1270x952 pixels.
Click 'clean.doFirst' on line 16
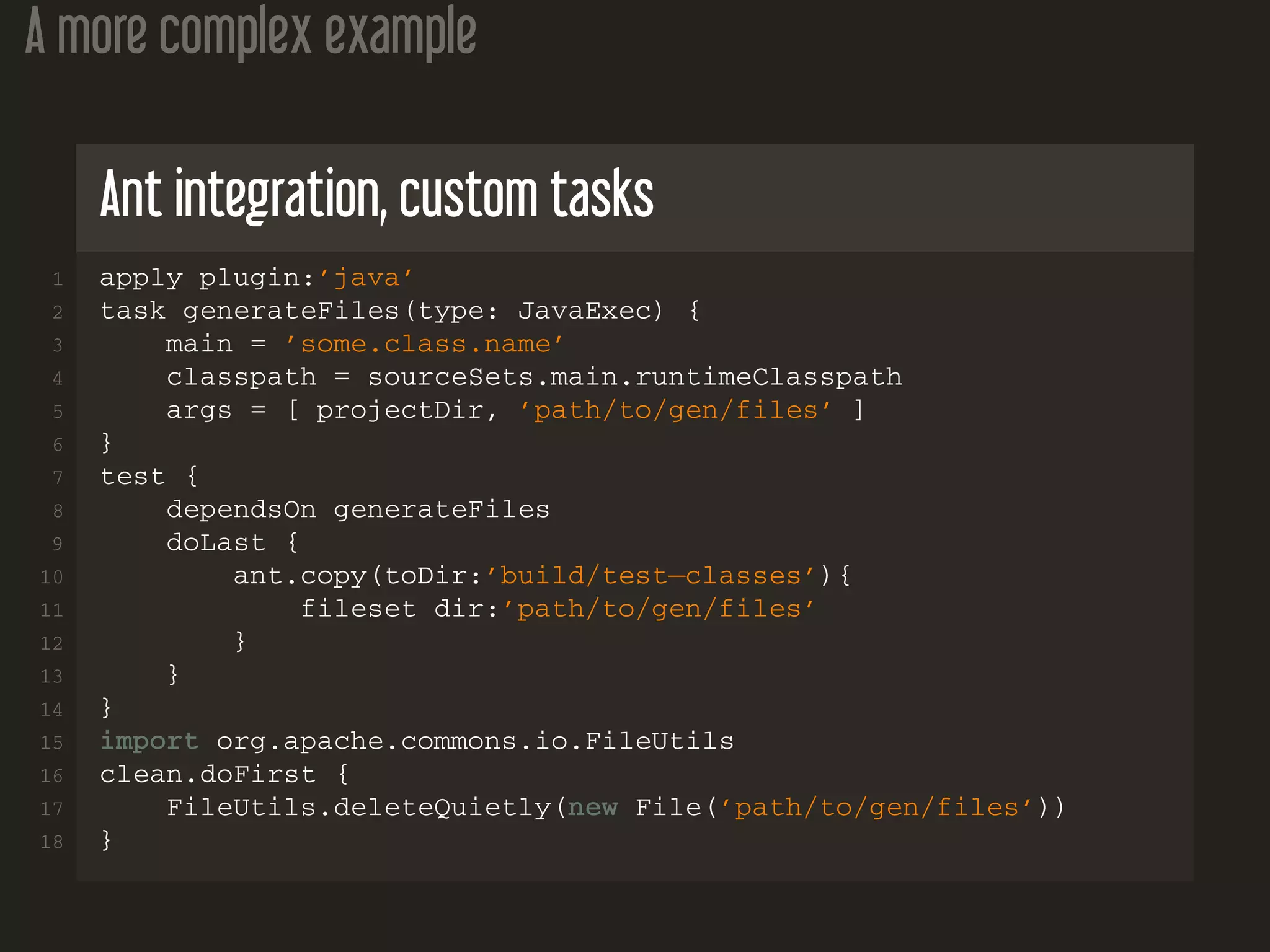tap(208, 774)
